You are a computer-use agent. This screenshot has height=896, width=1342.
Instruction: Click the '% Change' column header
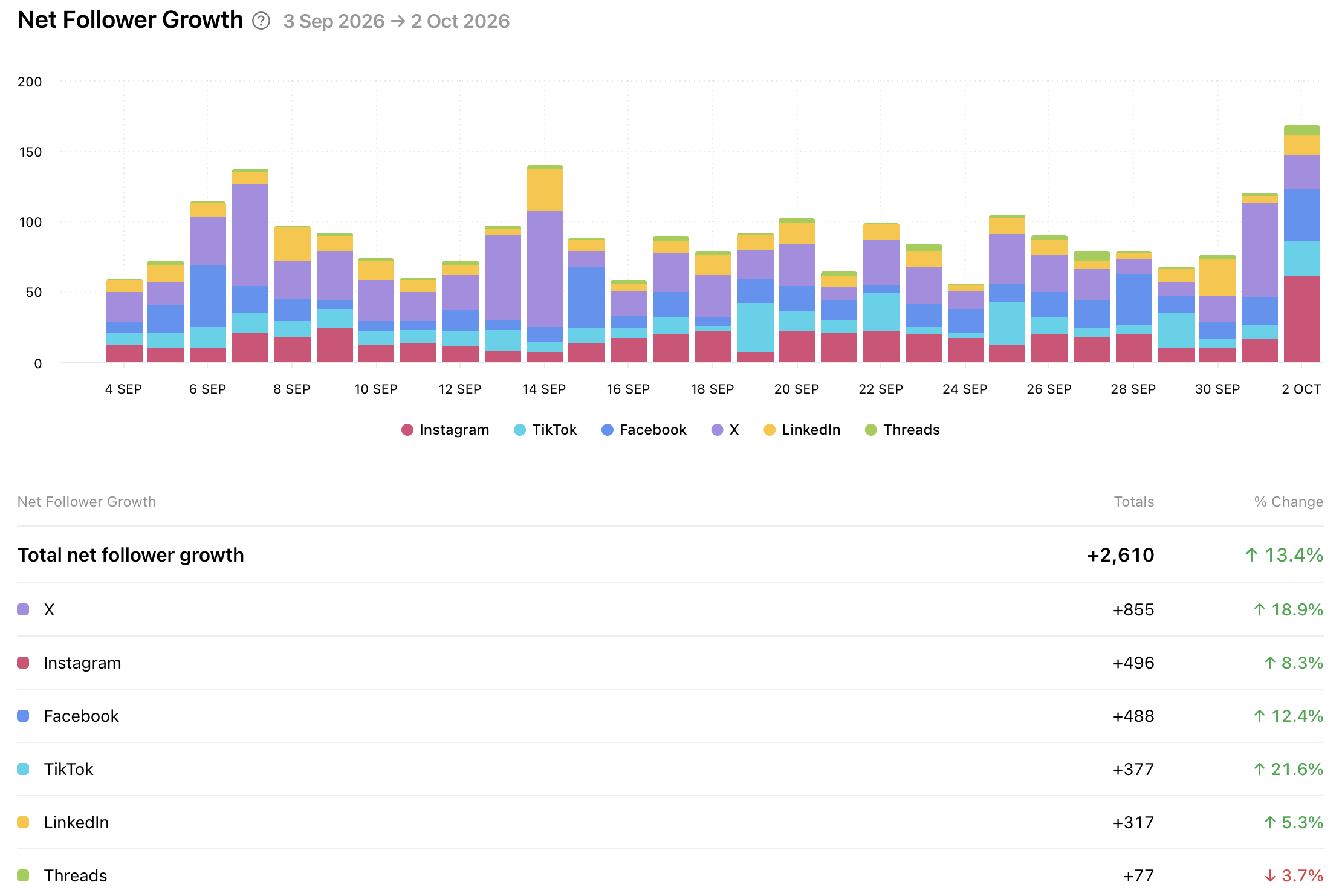pos(1289,502)
